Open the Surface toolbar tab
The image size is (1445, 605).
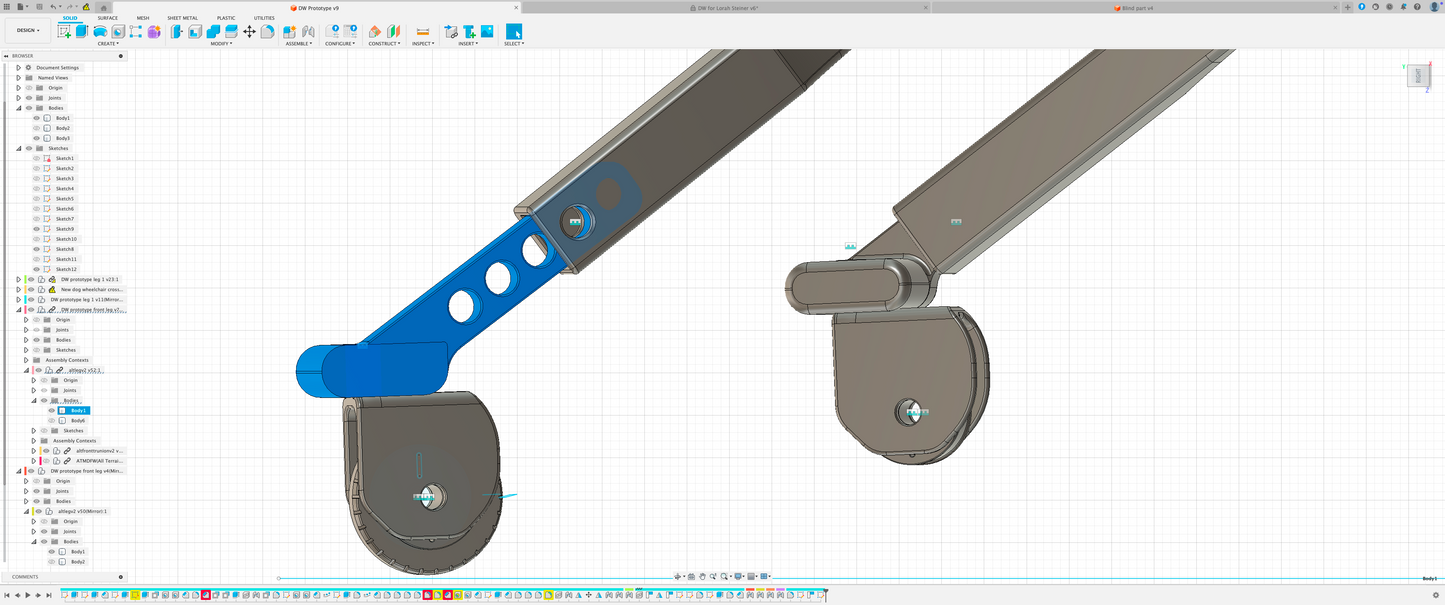[107, 18]
